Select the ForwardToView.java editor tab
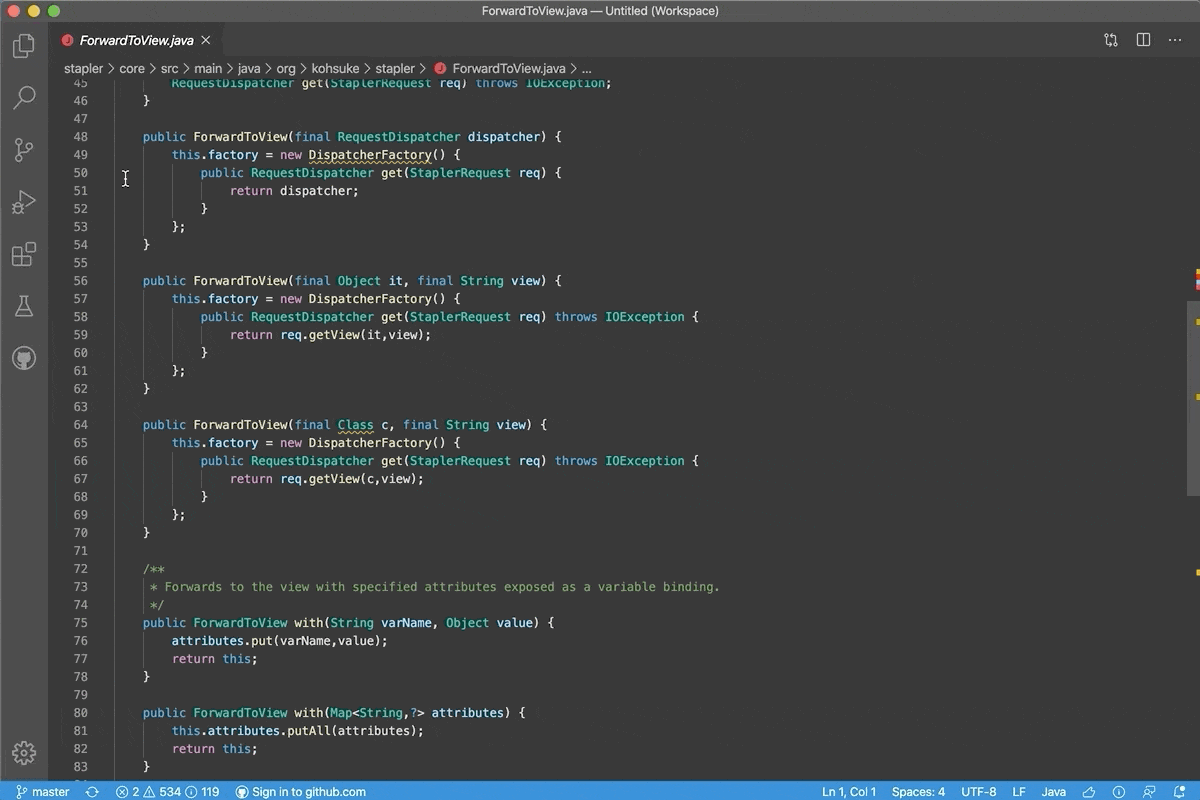Viewport: 1200px width, 800px height. point(136,41)
